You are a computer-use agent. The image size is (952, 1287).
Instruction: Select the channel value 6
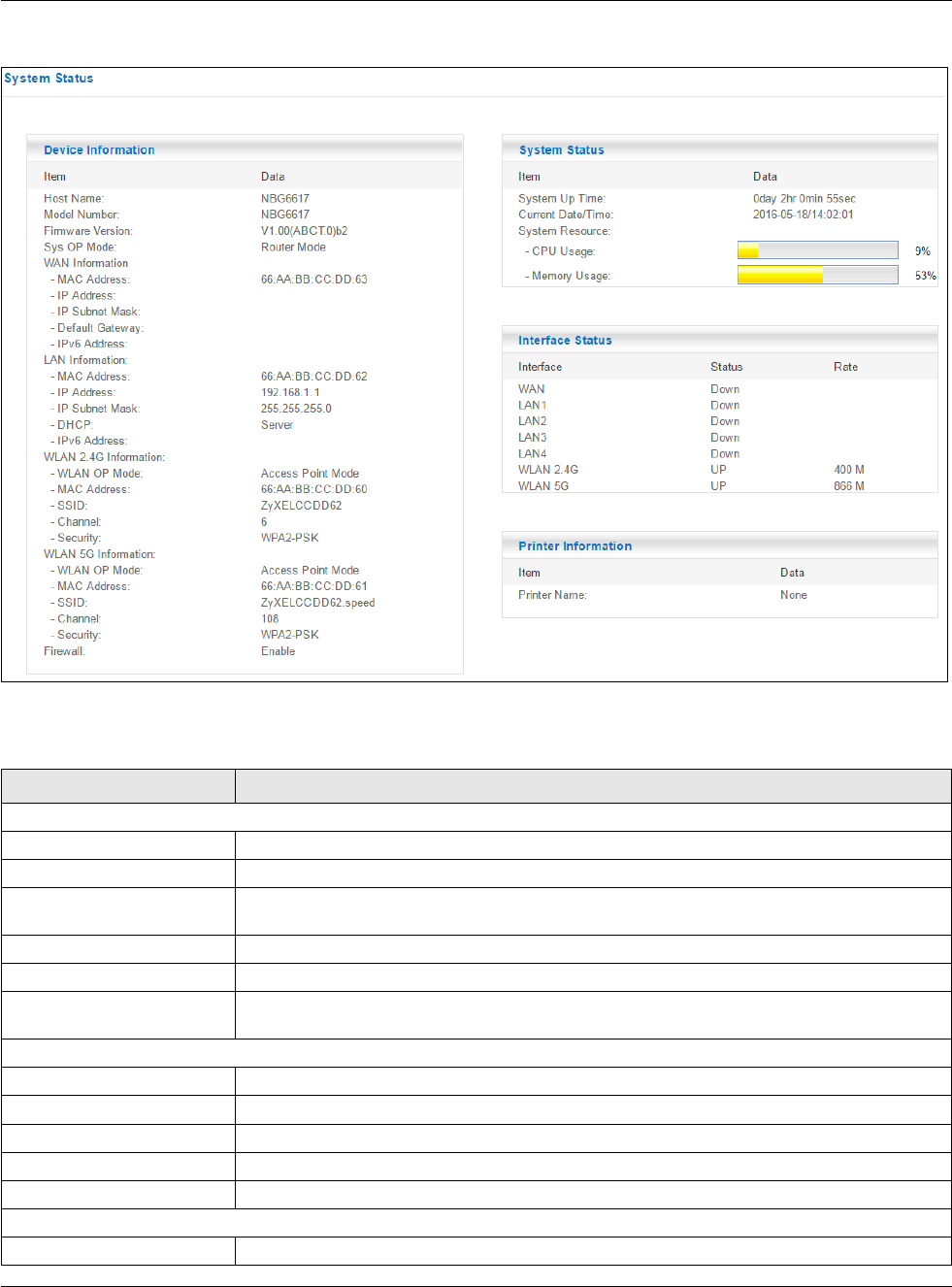[x=264, y=522]
